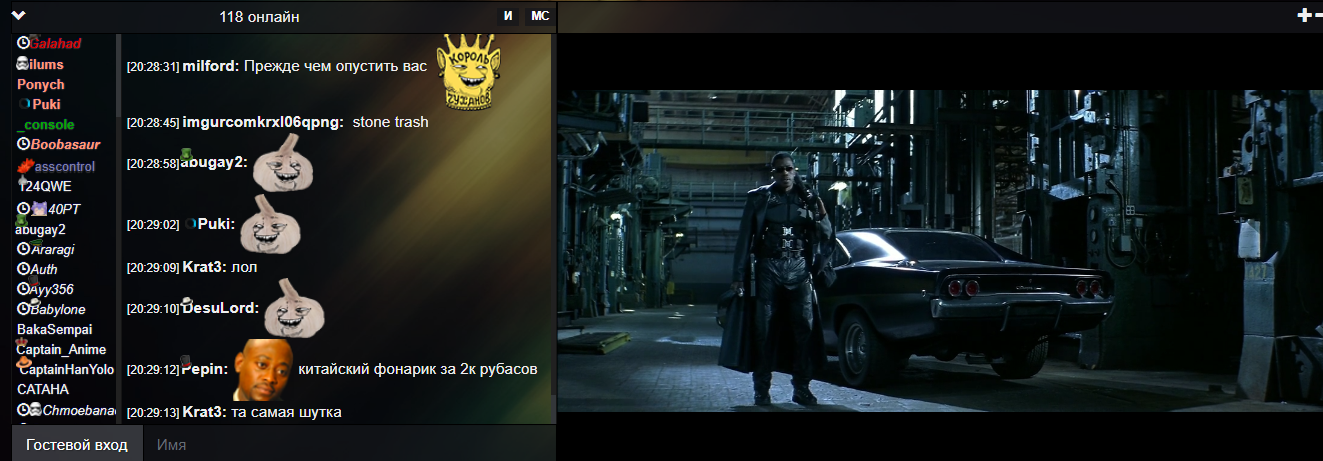Click the garlic trollface emote posted by DesuLord
This screenshot has height=461, width=1323.
pos(294,307)
